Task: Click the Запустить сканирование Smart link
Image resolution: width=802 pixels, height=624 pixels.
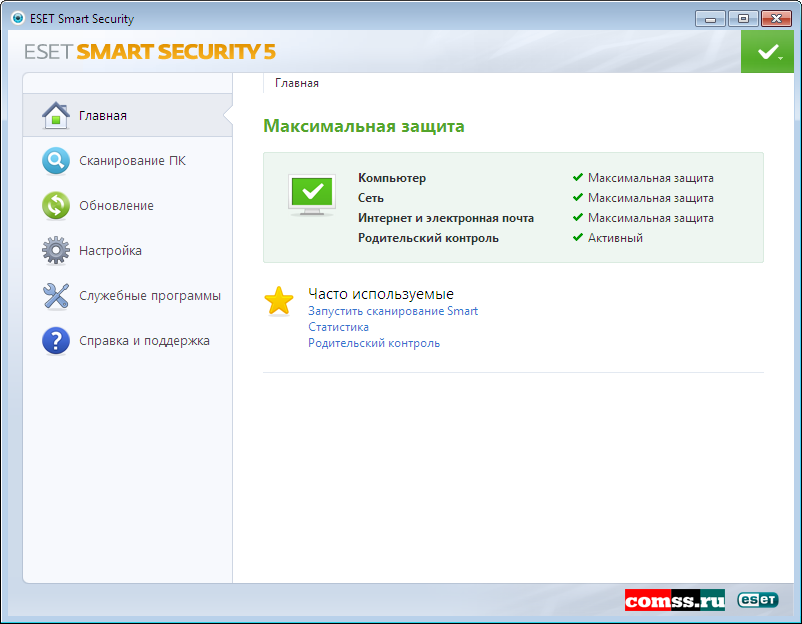Action: (x=393, y=311)
